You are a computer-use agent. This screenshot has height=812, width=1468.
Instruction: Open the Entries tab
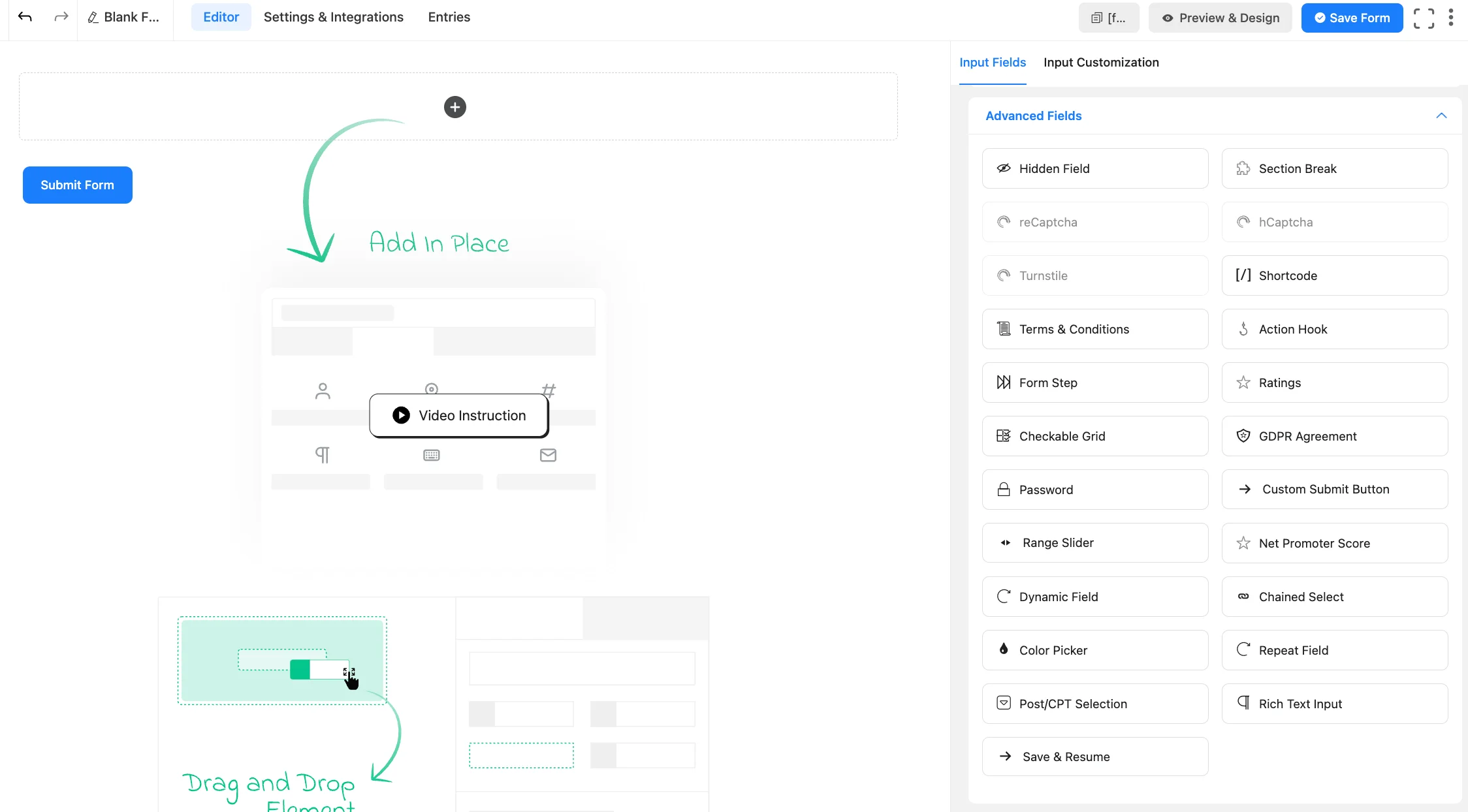click(449, 17)
